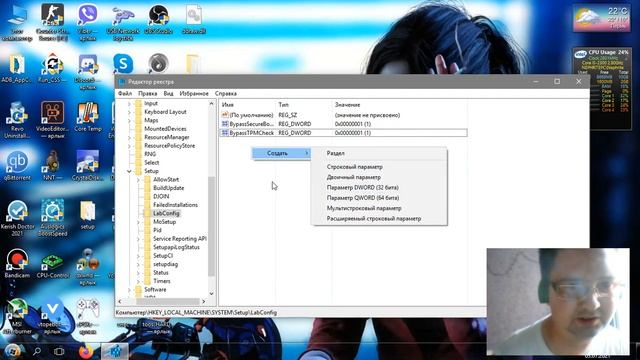
Task: Launch Skype from the desktop
Action: pos(123,64)
